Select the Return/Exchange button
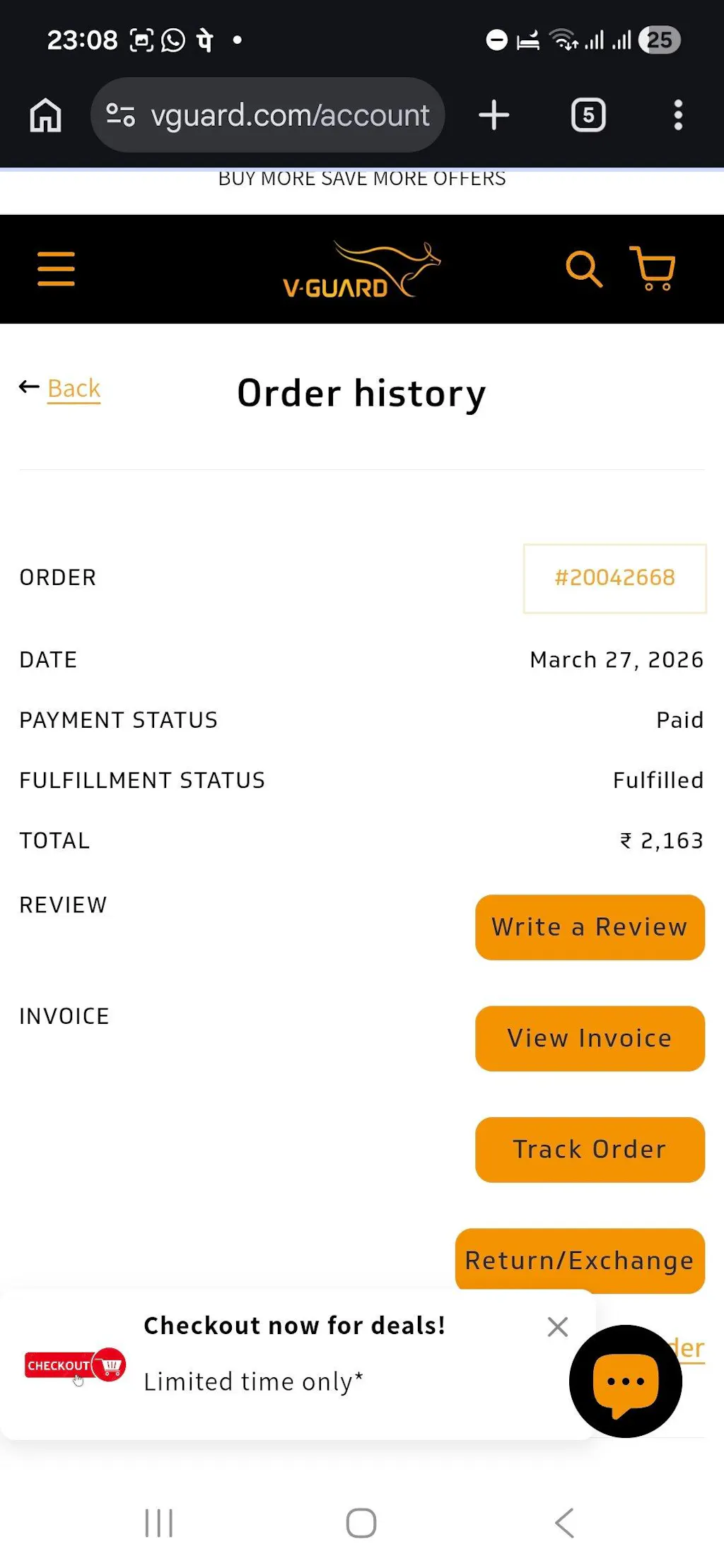Viewport: 724px width, 1568px height. click(x=580, y=1261)
